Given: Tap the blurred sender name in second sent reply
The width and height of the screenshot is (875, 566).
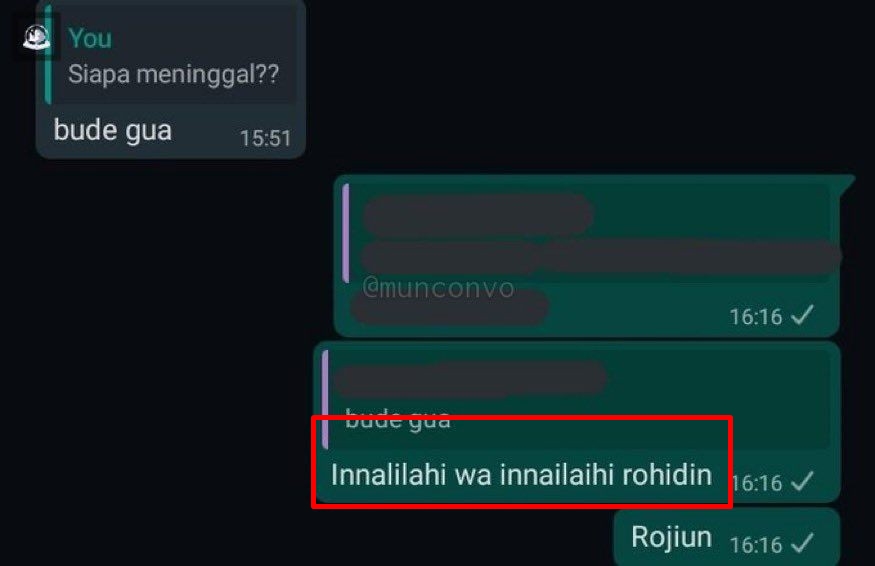Looking at the screenshot, I should [472, 378].
